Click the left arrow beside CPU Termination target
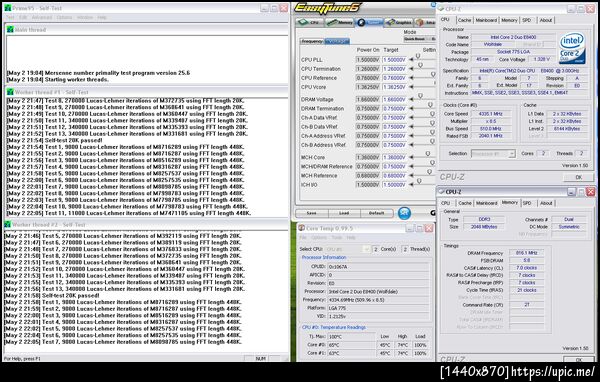600x382 pixels. point(411,69)
